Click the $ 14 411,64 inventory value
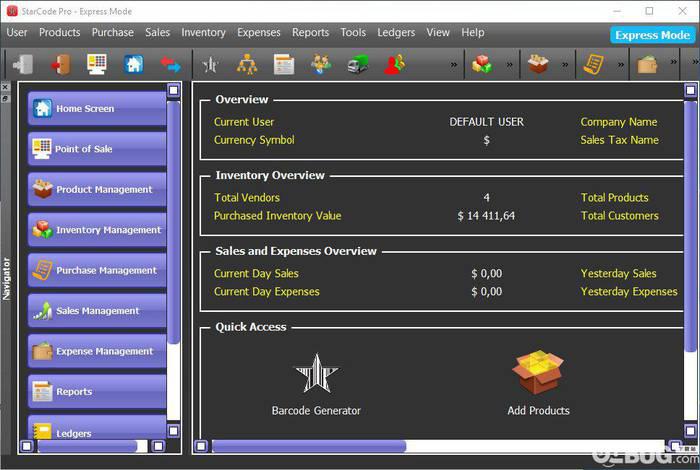Viewport: 700px width, 470px height. (486, 216)
